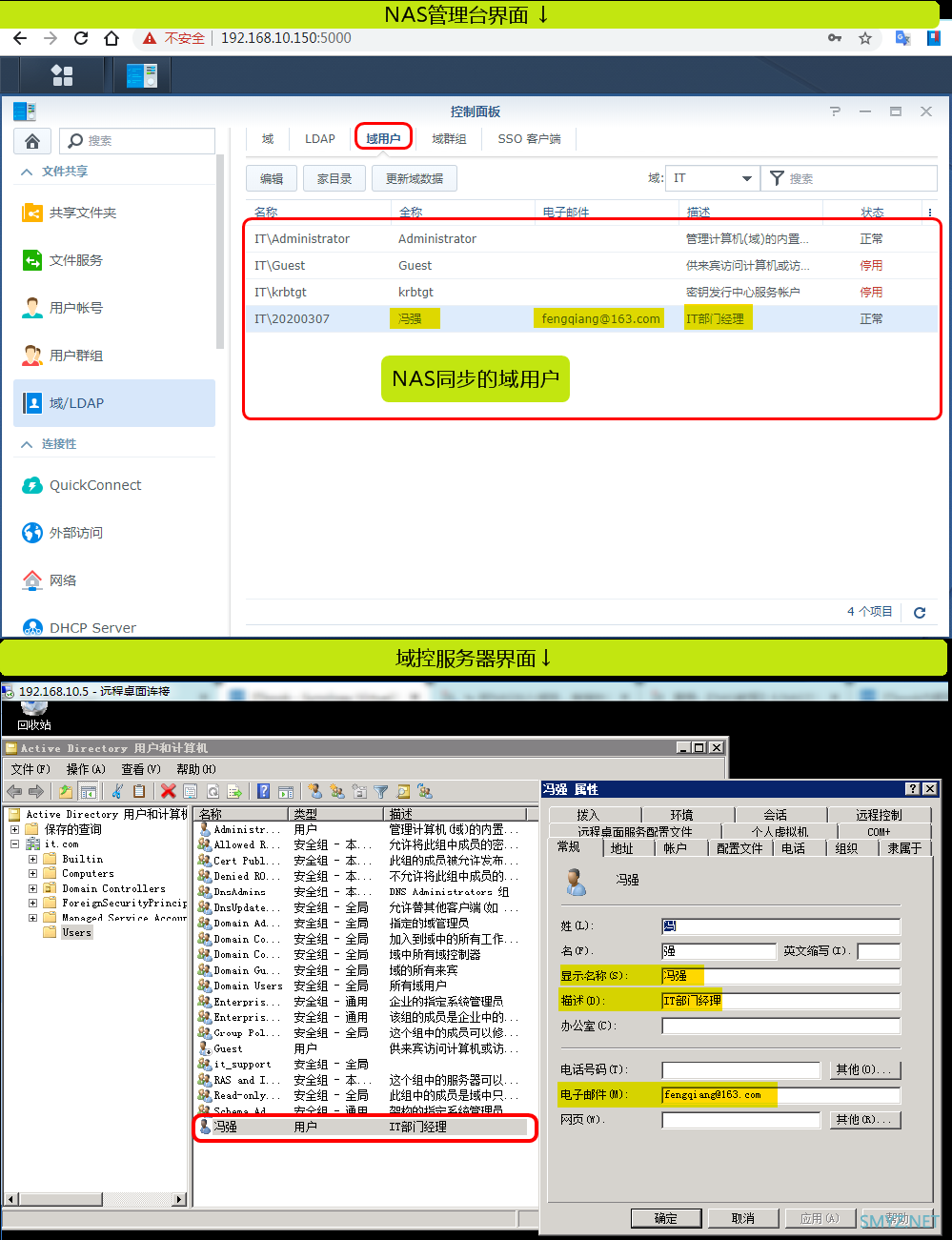Click the 家目录 button
The width and height of the screenshot is (952, 1240).
coord(334,178)
